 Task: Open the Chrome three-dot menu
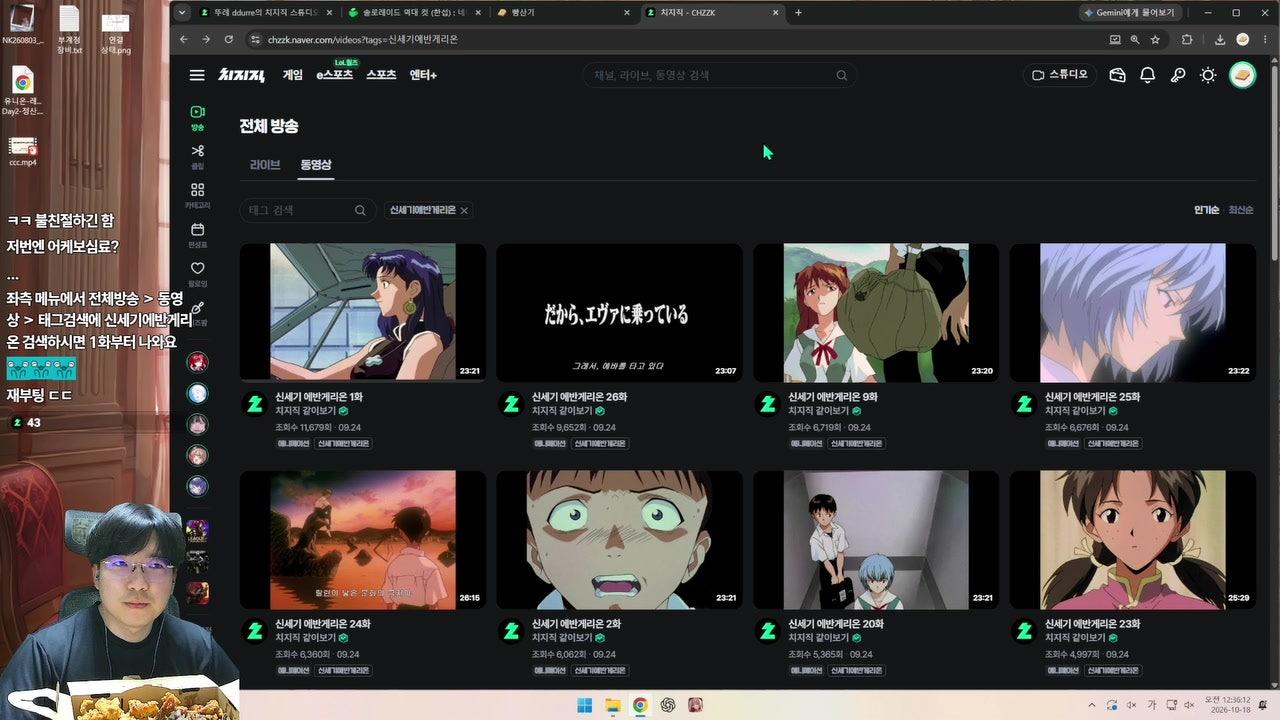(1266, 39)
